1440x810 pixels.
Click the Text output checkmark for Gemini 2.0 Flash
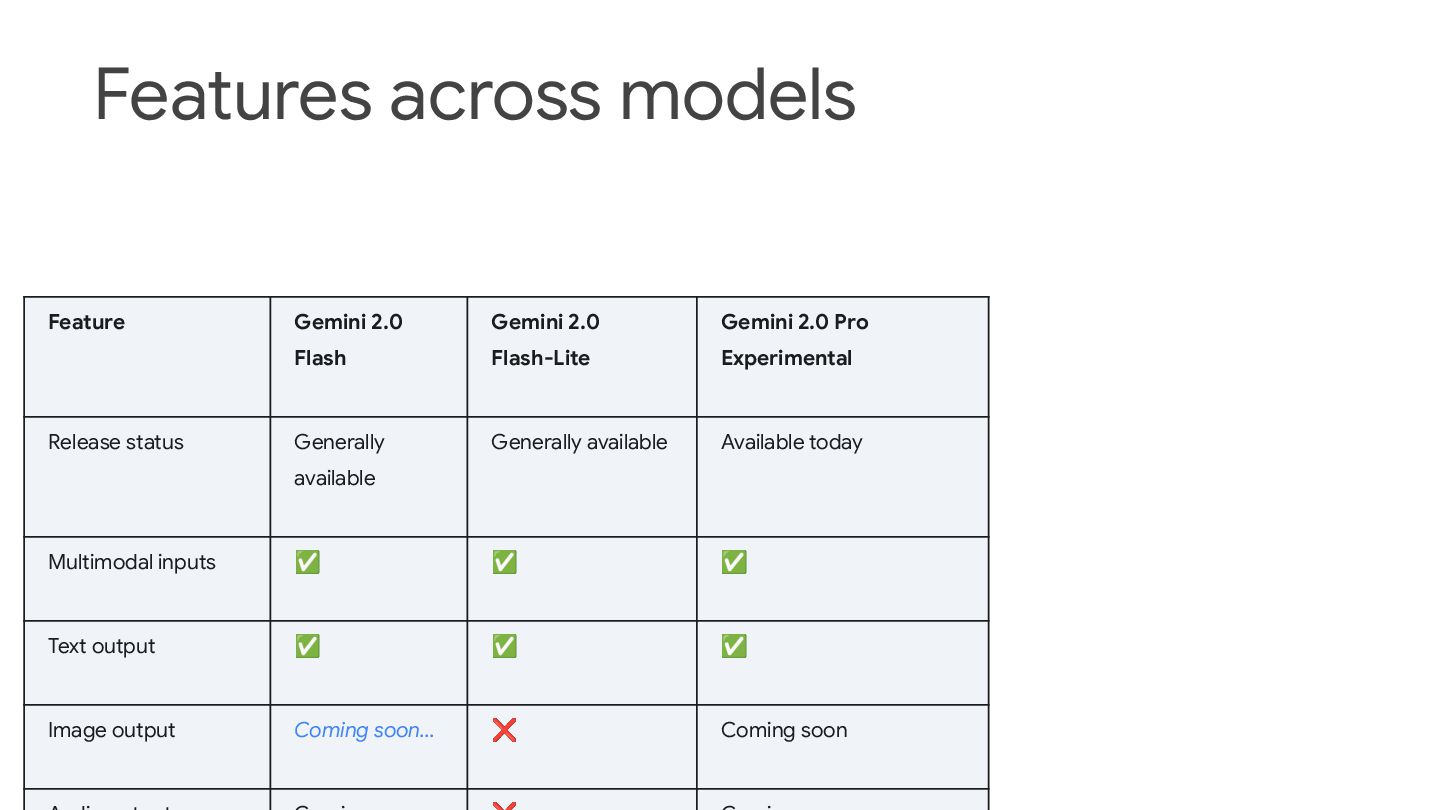tap(307, 646)
